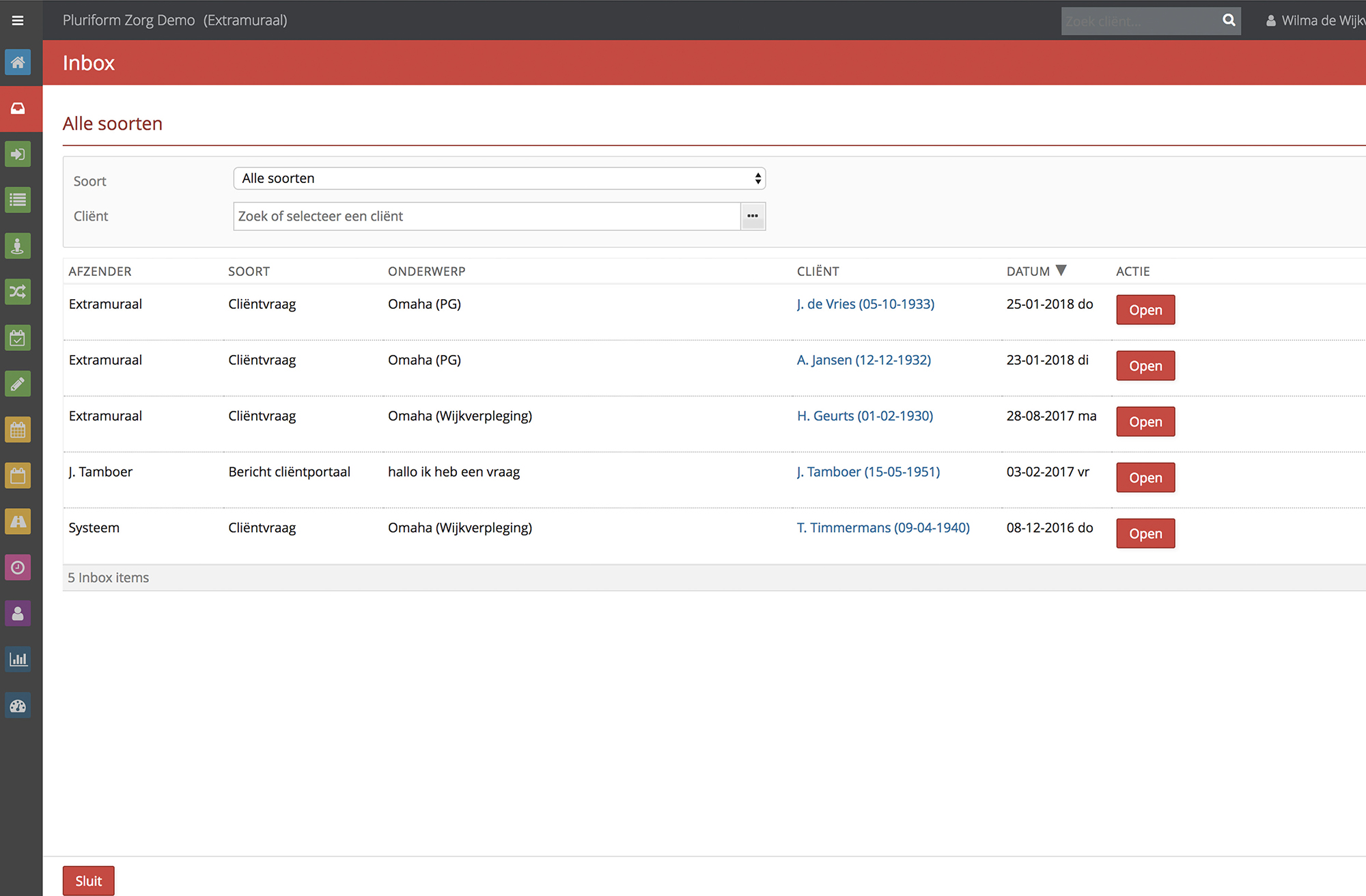Follow the H. Geurts (01-02-1930) link
This screenshot has width=1366, height=896.
tap(865, 416)
